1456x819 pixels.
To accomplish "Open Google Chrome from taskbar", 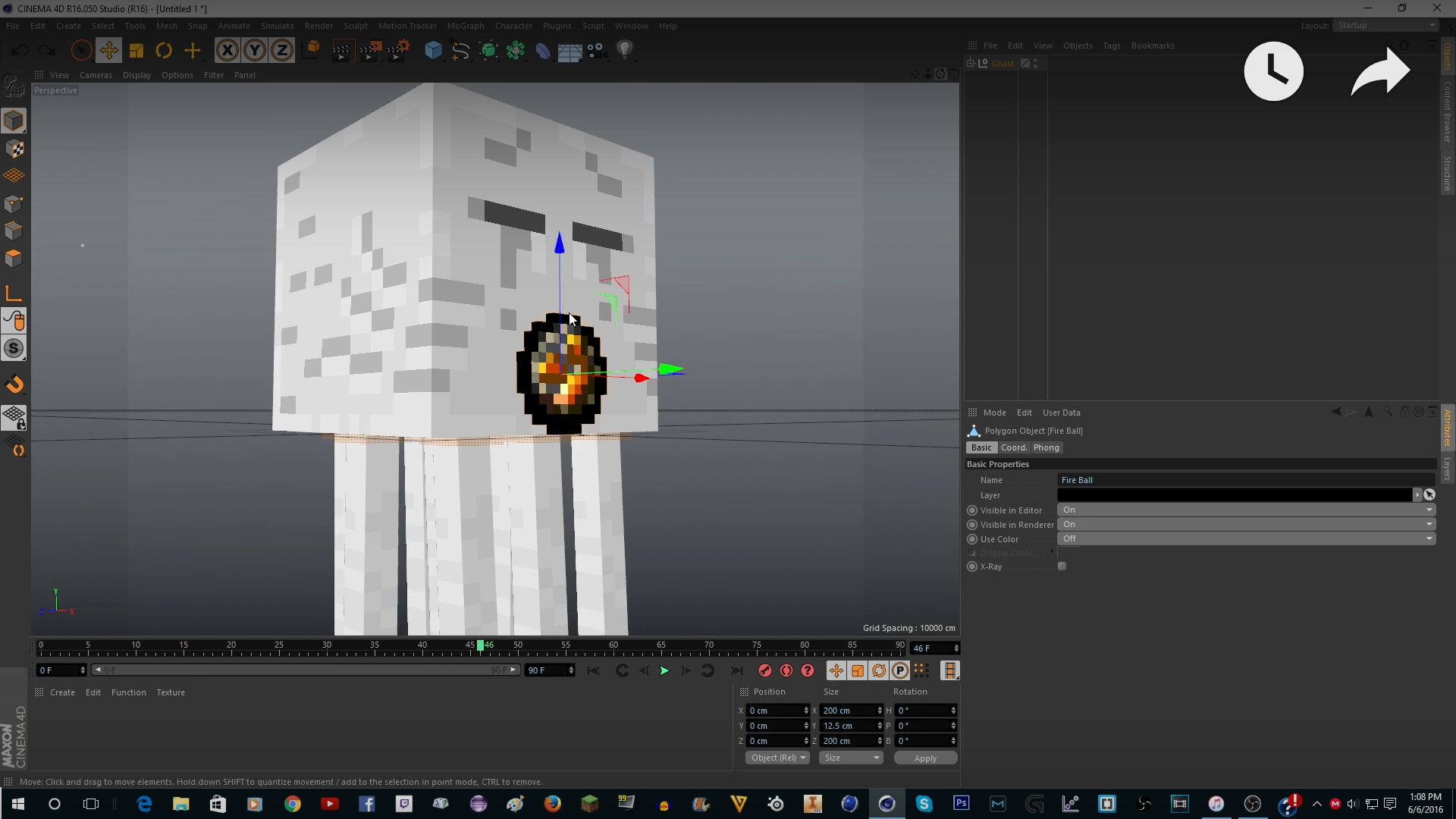I will [x=292, y=804].
